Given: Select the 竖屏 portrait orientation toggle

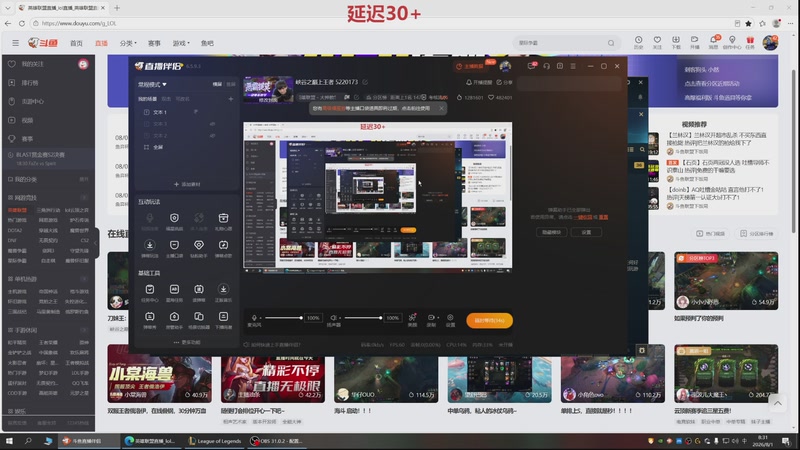Looking at the screenshot, I should click(x=231, y=84).
